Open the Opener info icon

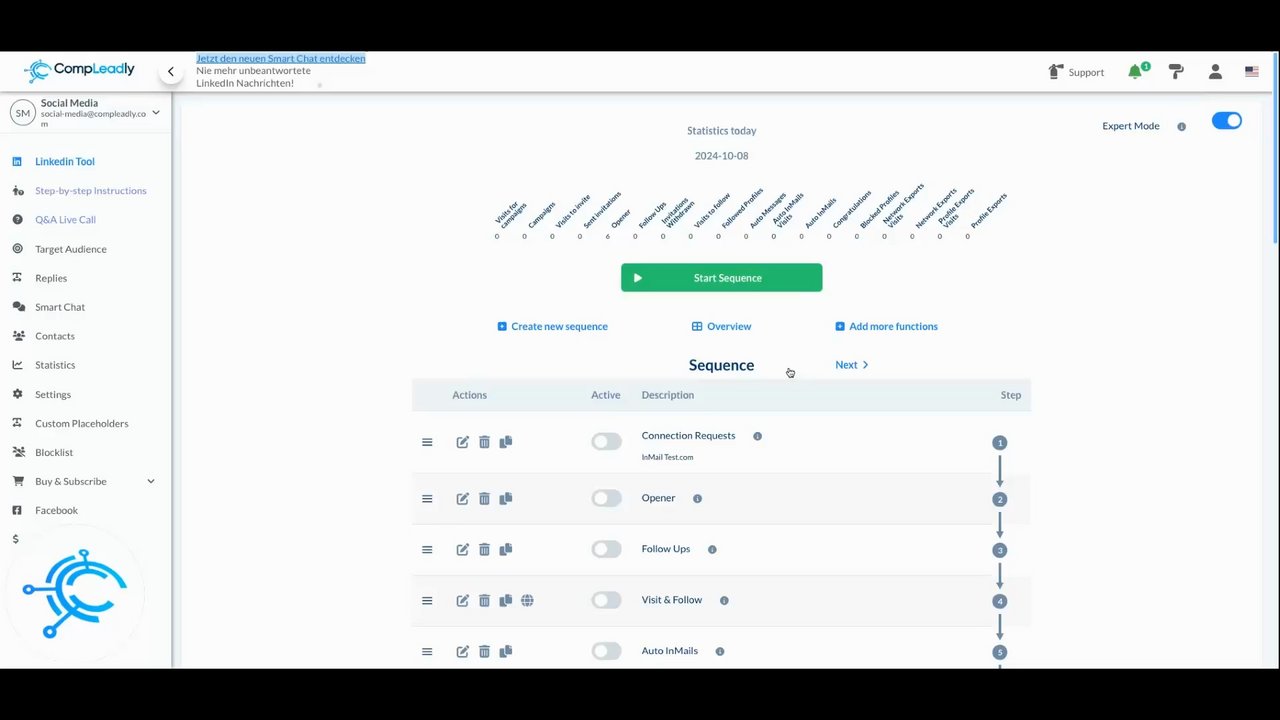(697, 498)
